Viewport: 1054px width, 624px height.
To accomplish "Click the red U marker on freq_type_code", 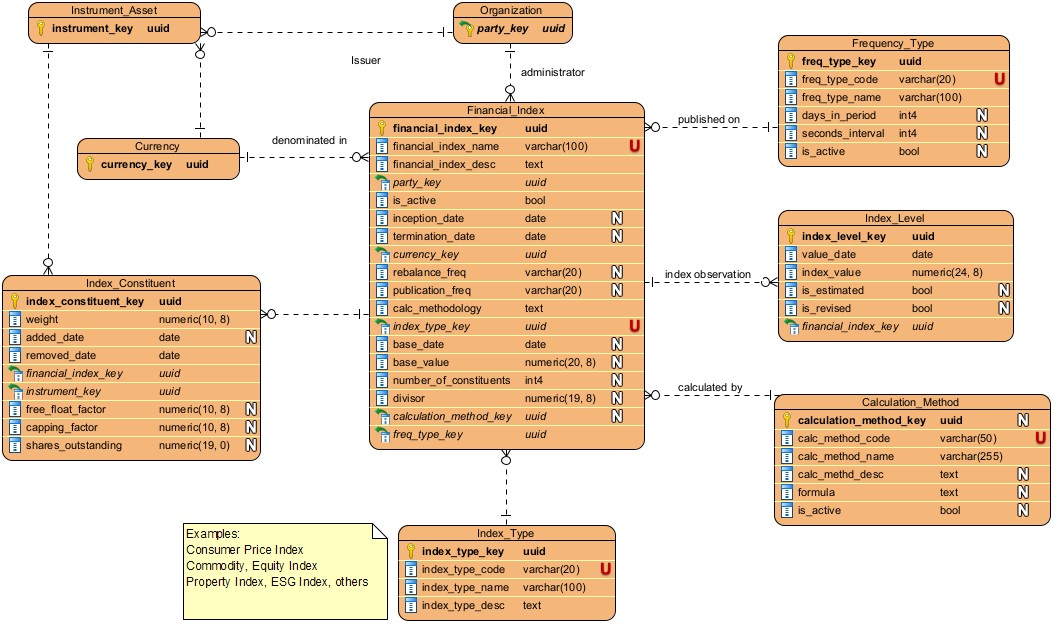I will (x=999, y=80).
